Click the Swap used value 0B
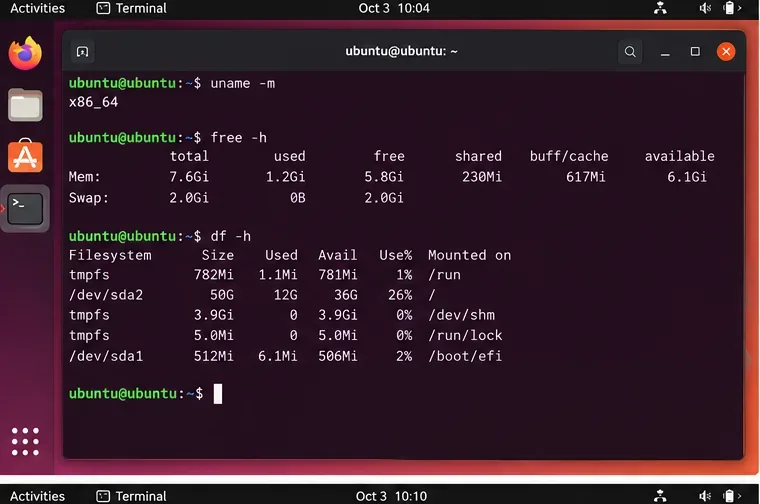This screenshot has width=760, height=504. click(x=298, y=198)
